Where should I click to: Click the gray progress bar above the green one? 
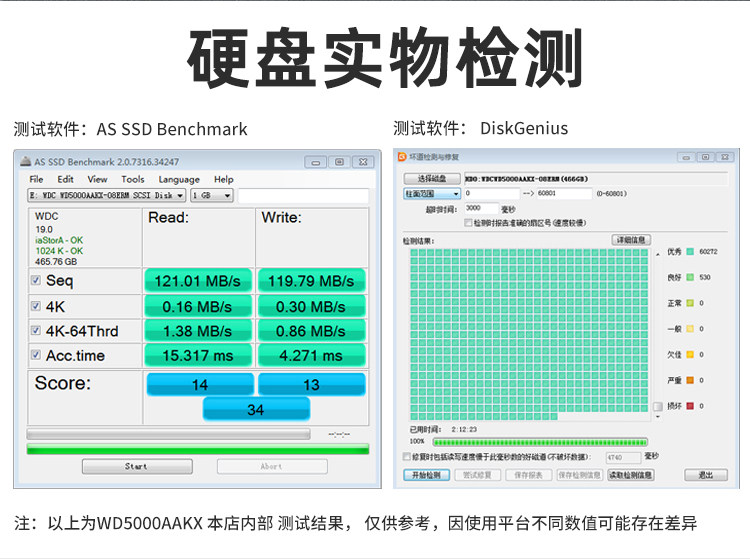point(168,434)
